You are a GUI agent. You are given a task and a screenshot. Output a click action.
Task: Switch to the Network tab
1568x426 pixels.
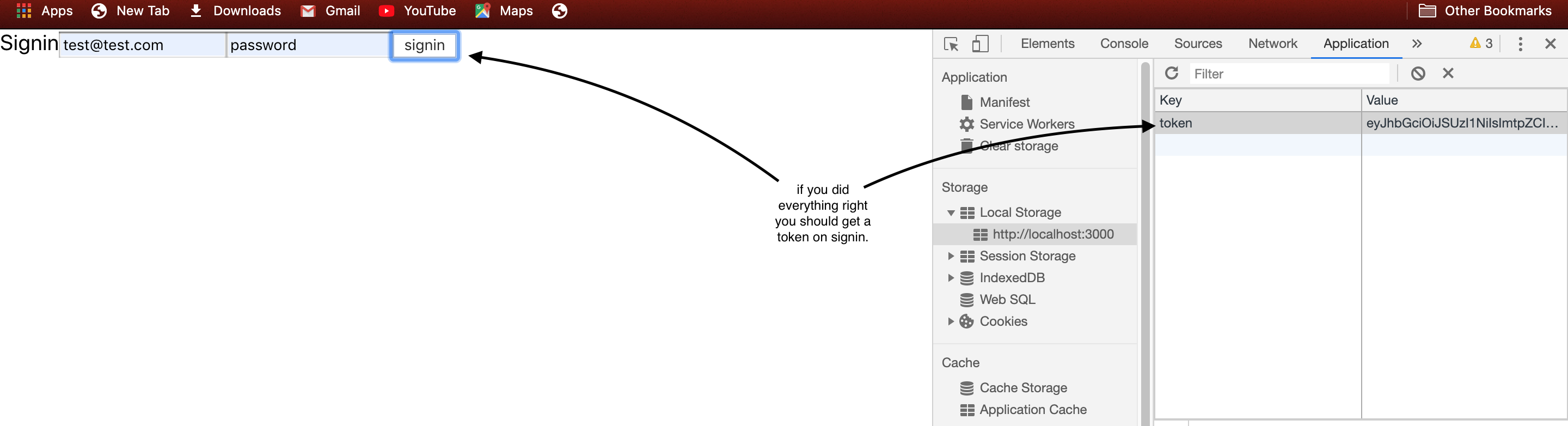point(1273,43)
